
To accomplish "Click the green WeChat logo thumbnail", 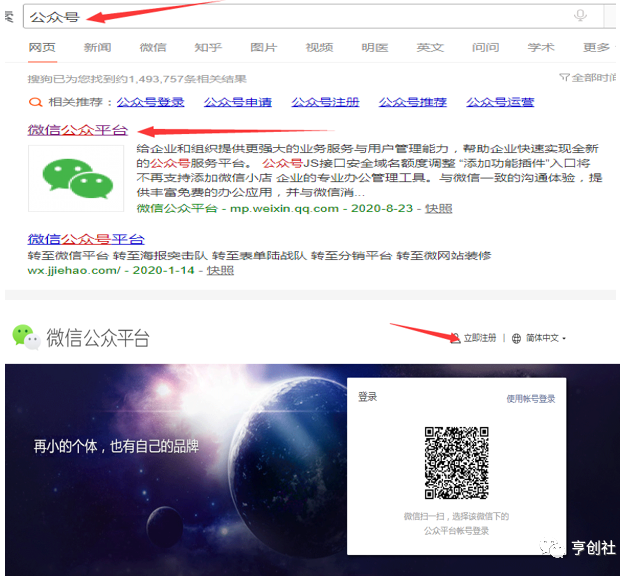I will pyautogui.click(x=76, y=178).
